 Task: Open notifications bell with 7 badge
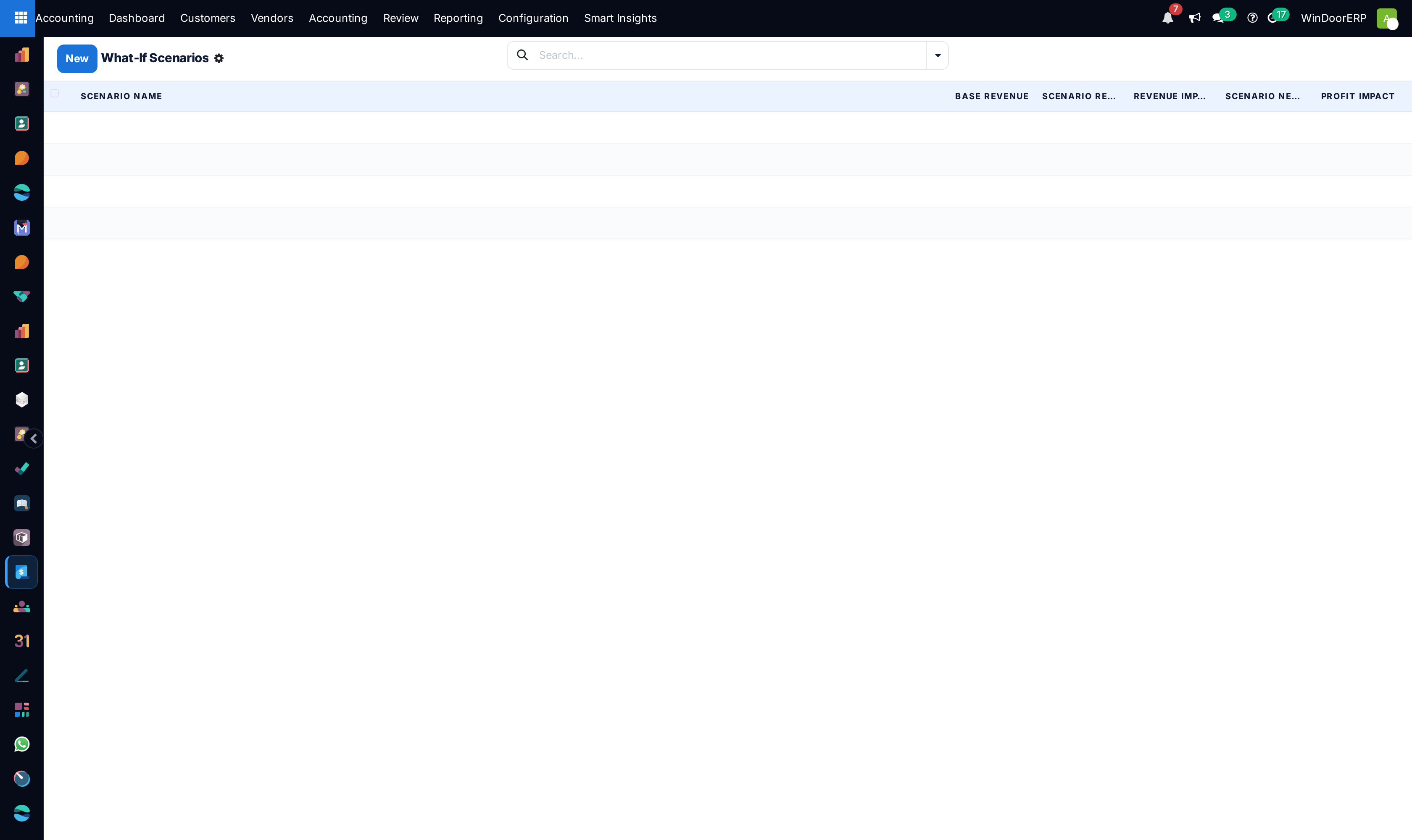coord(1167,18)
